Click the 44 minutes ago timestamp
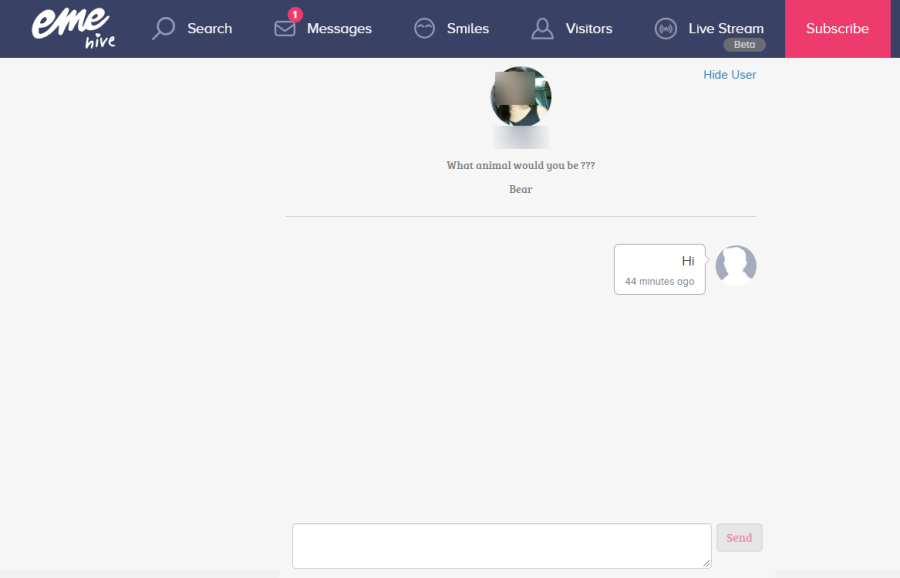 pos(659,281)
